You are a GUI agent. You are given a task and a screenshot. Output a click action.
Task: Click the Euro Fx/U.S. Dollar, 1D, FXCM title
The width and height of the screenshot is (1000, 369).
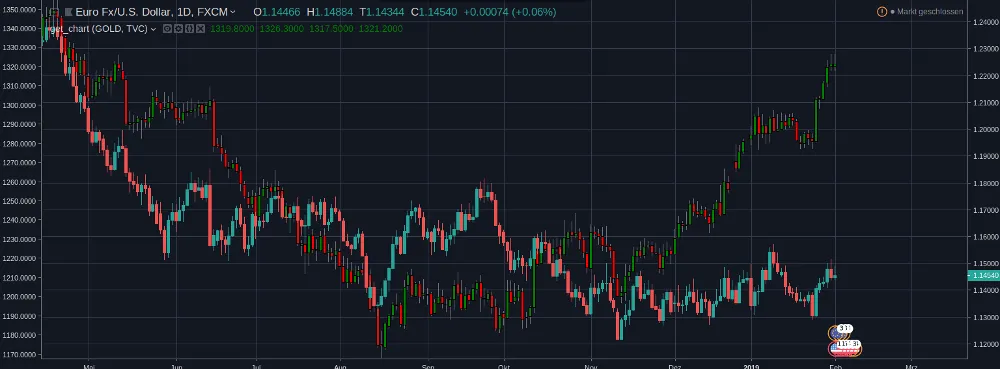(x=151, y=12)
